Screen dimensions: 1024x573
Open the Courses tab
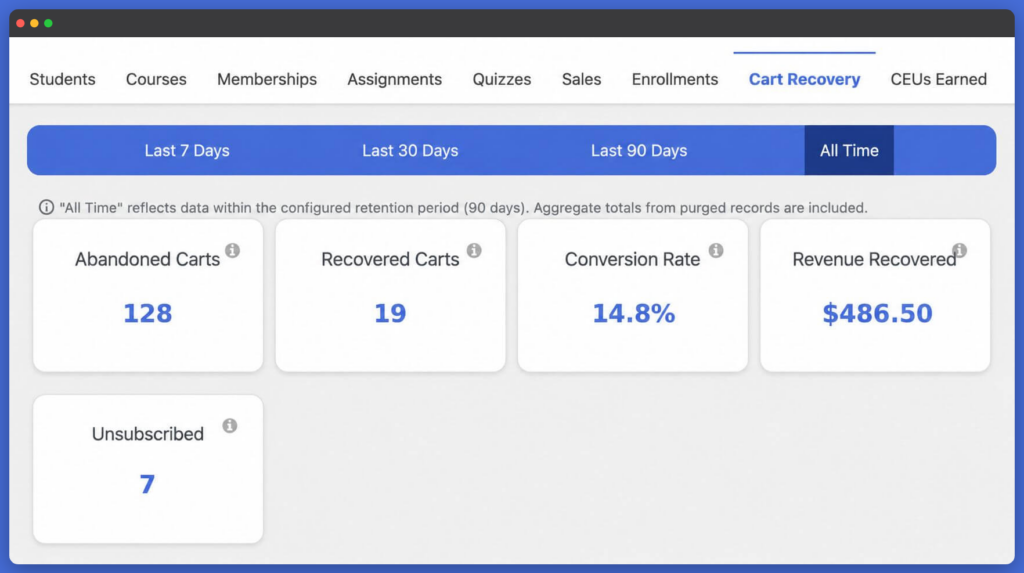[x=156, y=79]
